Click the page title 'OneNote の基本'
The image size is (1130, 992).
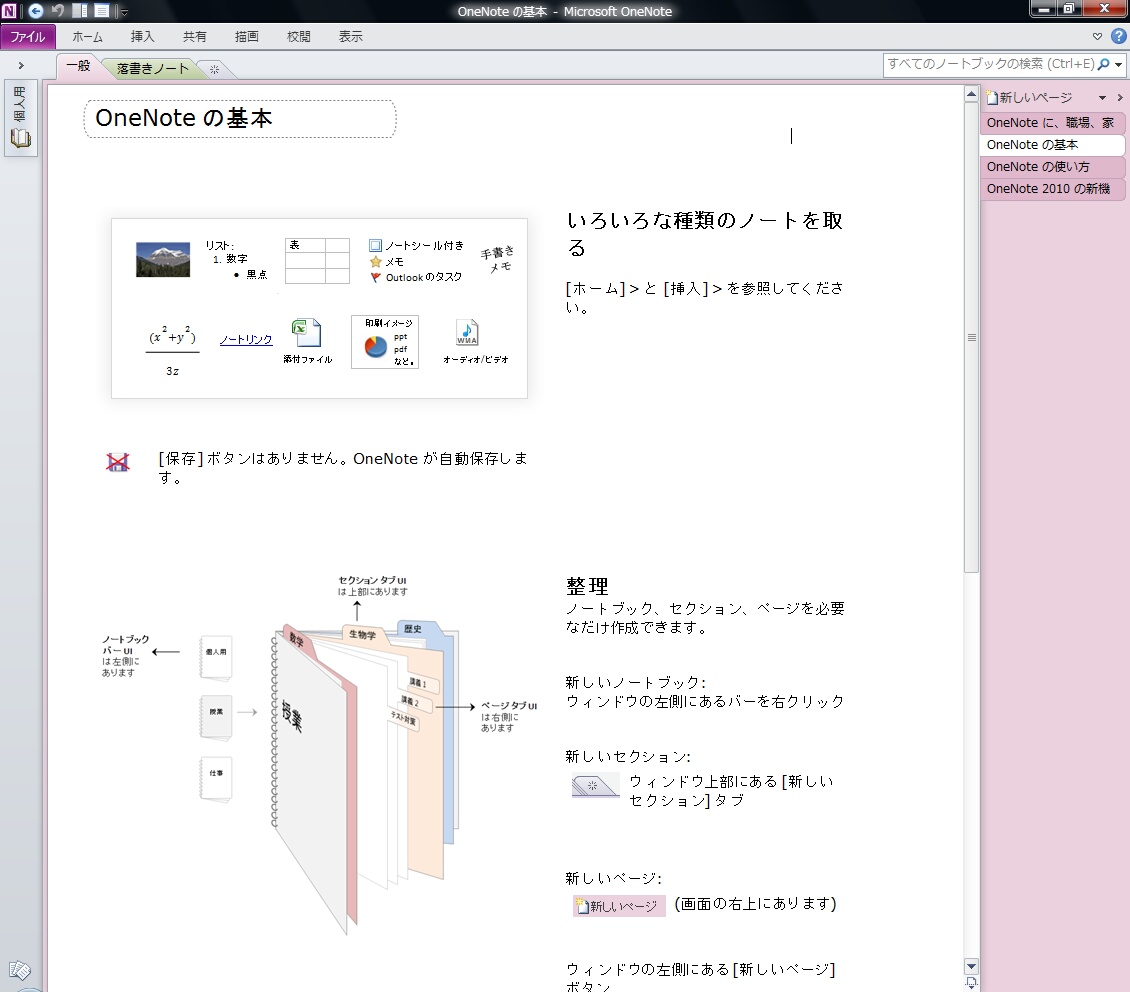click(x=184, y=118)
